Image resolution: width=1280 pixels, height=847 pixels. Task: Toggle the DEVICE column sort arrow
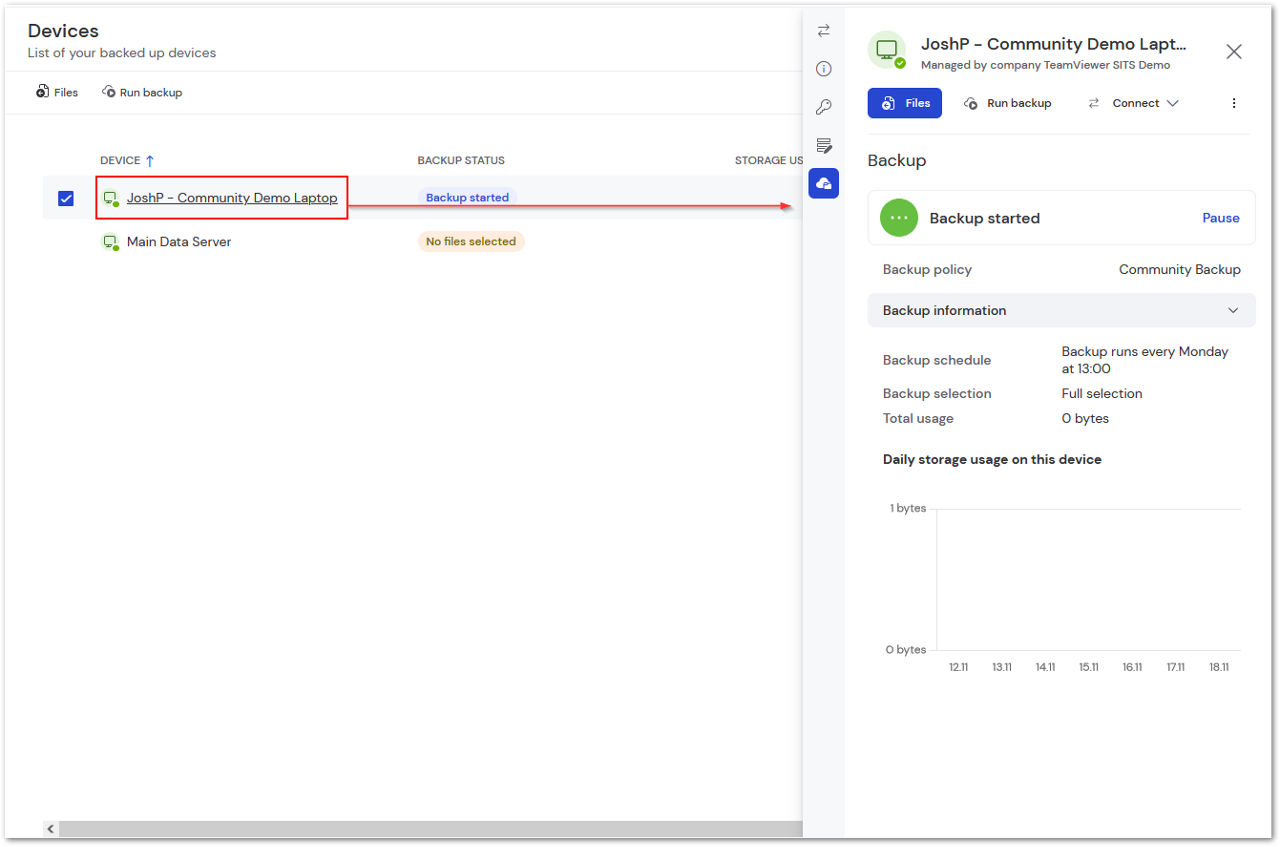pyautogui.click(x=149, y=160)
